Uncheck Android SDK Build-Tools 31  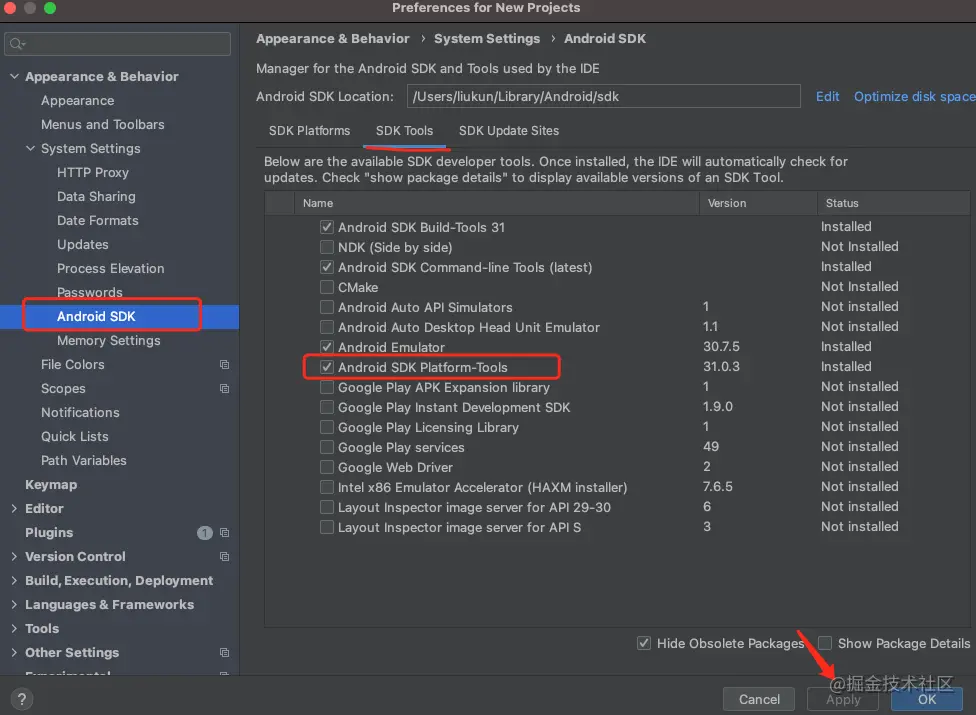[327, 227]
